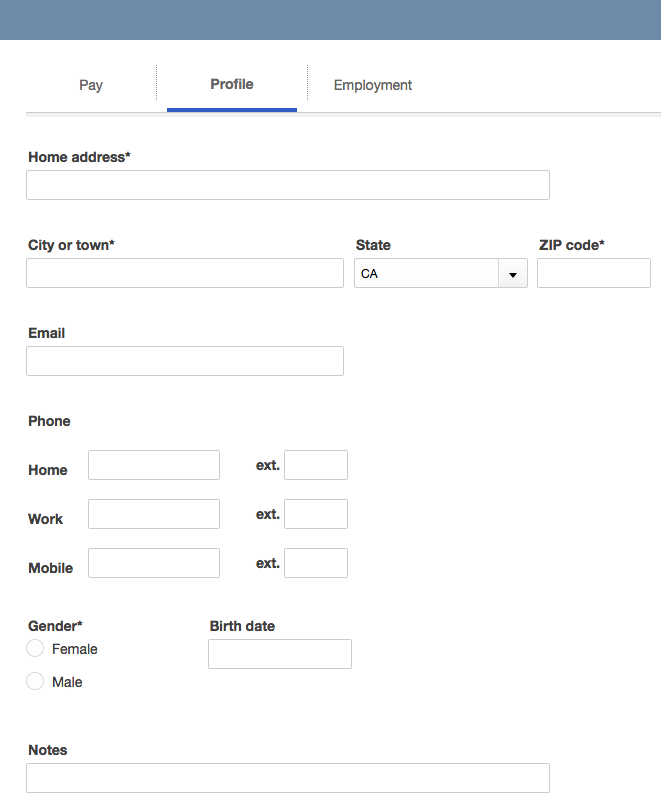Click the City or town input field
Screen dimensions: 661x810
pos(184,273)
